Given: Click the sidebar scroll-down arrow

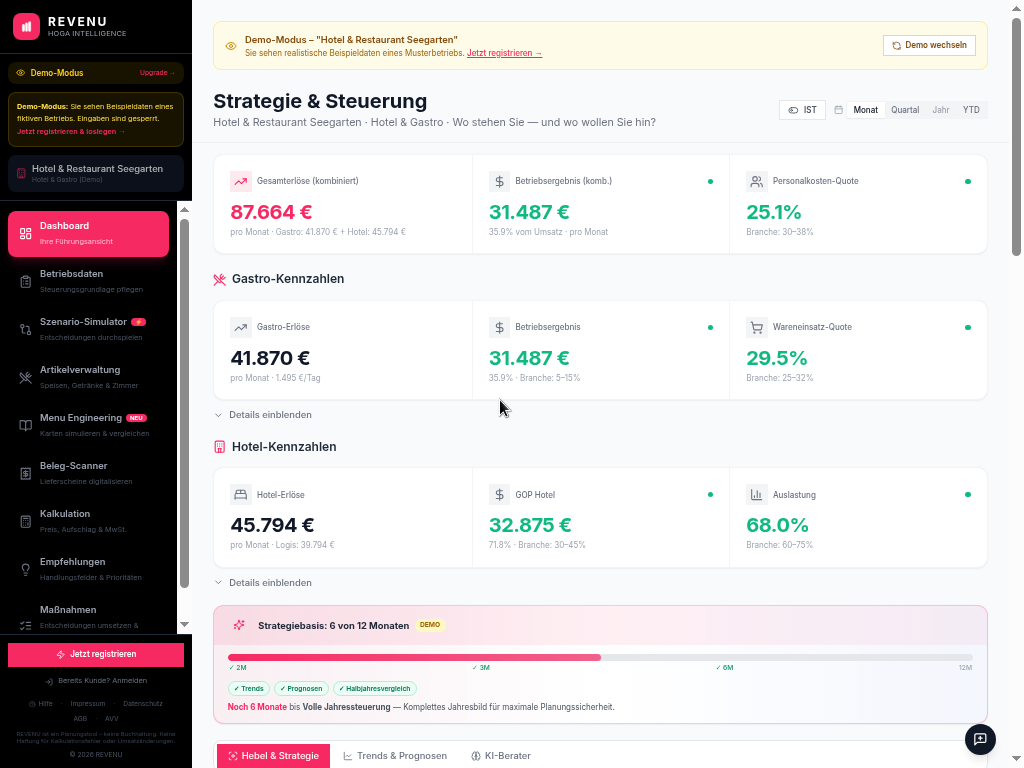Looking at the screenshot, I should click(184, 624).
